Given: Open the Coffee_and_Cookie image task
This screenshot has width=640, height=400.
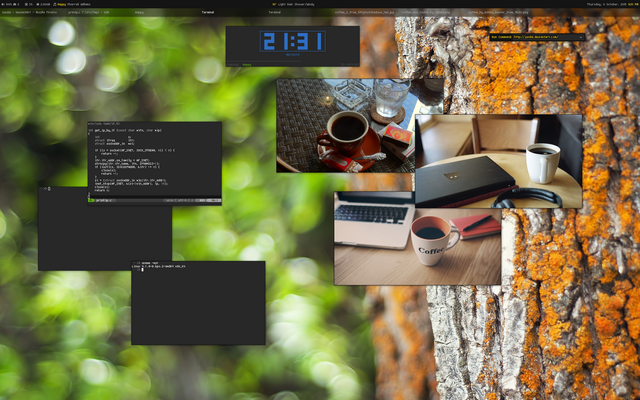Looking at the screenshot, I should click(x=426, y=12).
